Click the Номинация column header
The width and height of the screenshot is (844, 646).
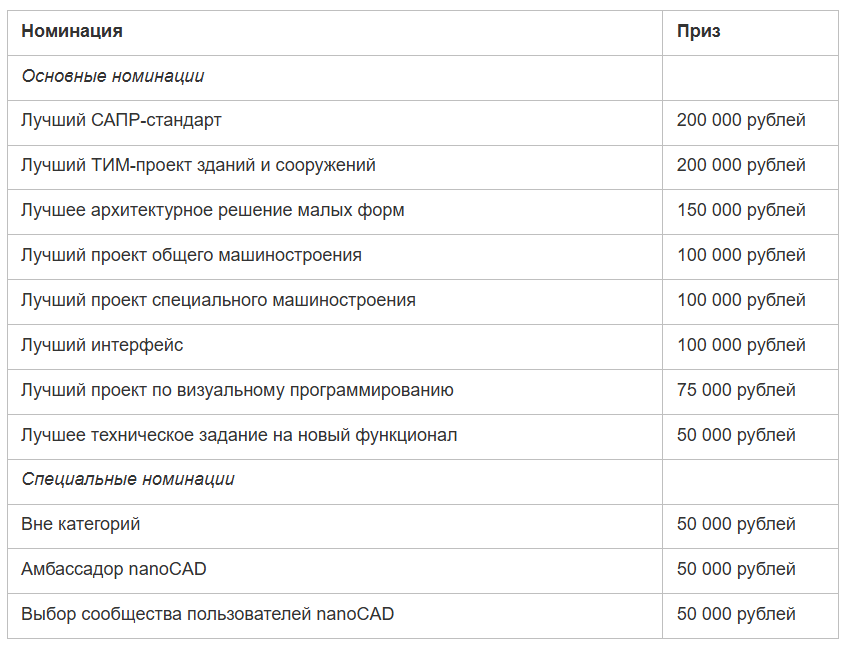click(72, 31)
